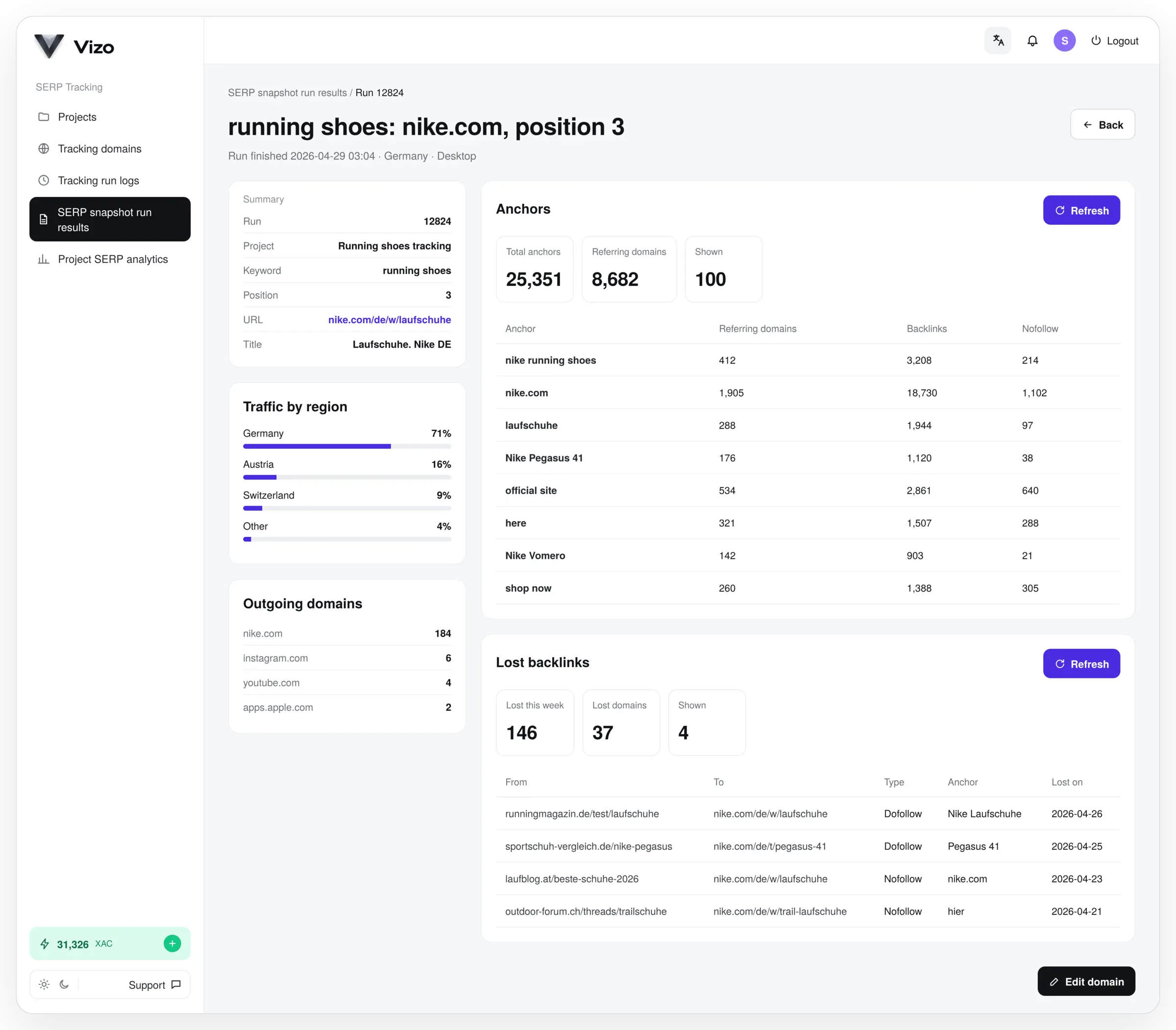Switch to dark theme moon icon
1176x1030 pixels.
[64, 984]
